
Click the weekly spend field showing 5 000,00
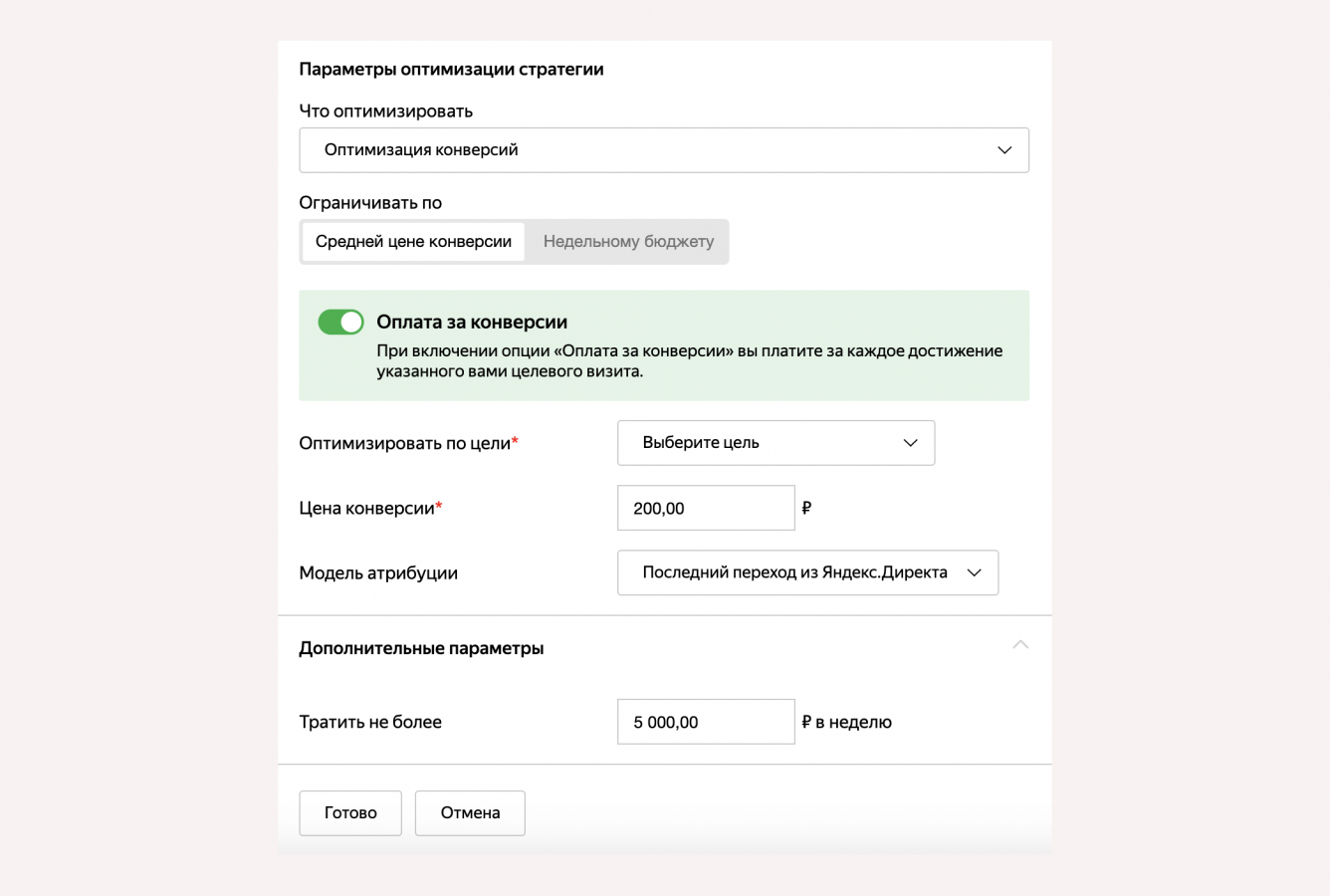pos(705,723)
